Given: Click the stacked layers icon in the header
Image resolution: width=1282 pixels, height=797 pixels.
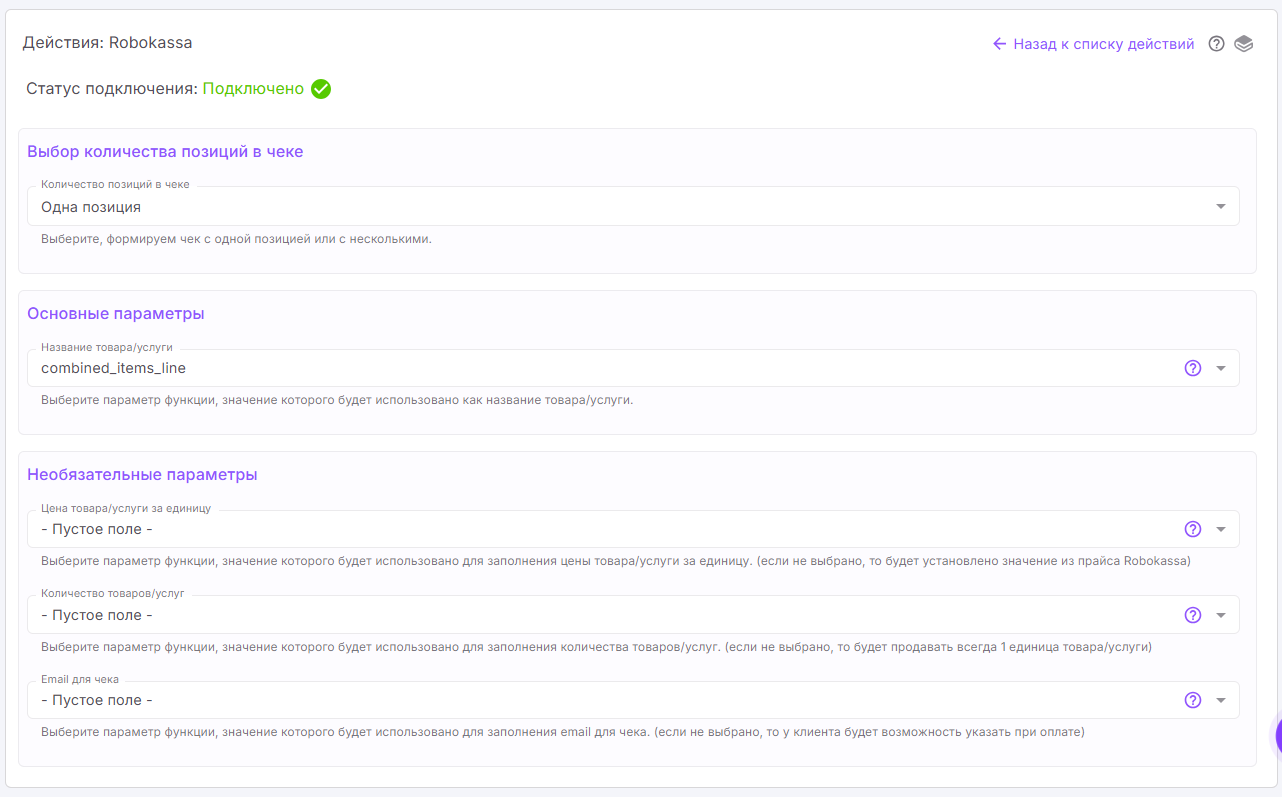Looking at the screenshot, I should coord(1243,44).
